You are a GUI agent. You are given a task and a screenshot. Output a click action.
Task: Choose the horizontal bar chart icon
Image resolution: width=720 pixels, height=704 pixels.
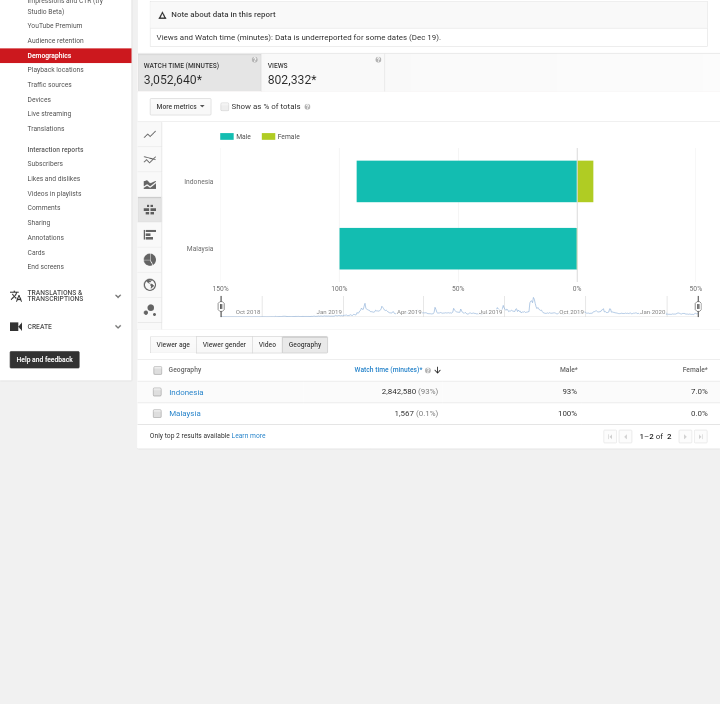149,234
